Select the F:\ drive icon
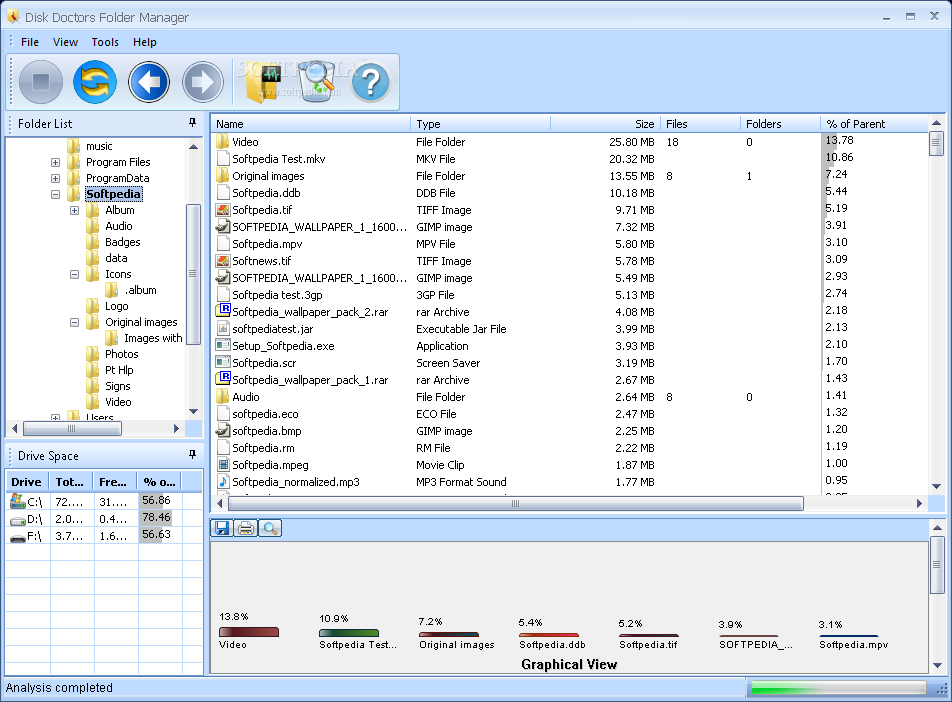 coord(18,537)
